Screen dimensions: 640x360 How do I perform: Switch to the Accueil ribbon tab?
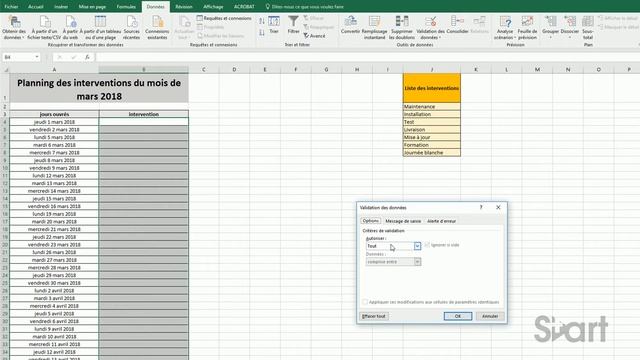(x=36, y=7)
